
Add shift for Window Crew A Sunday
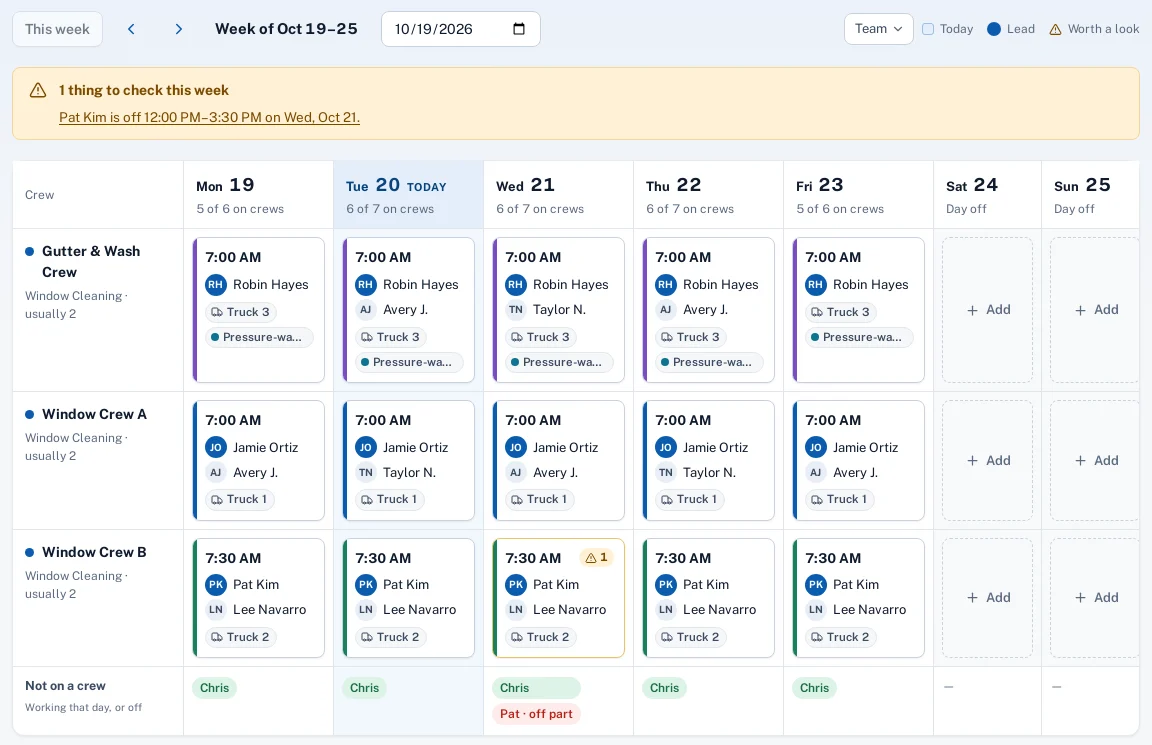click(1095, 461)
